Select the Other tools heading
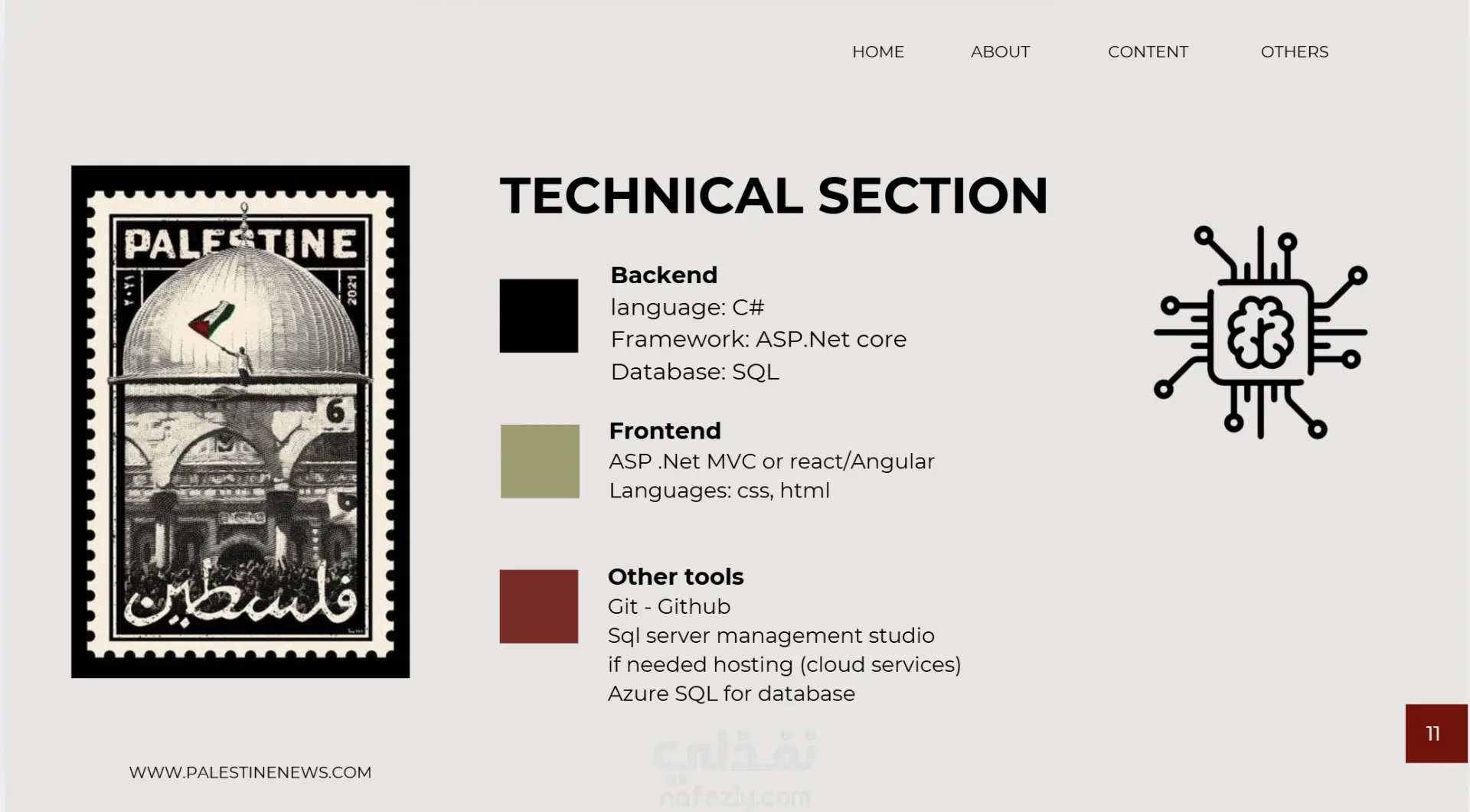This screenshot has height=812, width=1470. (675, 576)
